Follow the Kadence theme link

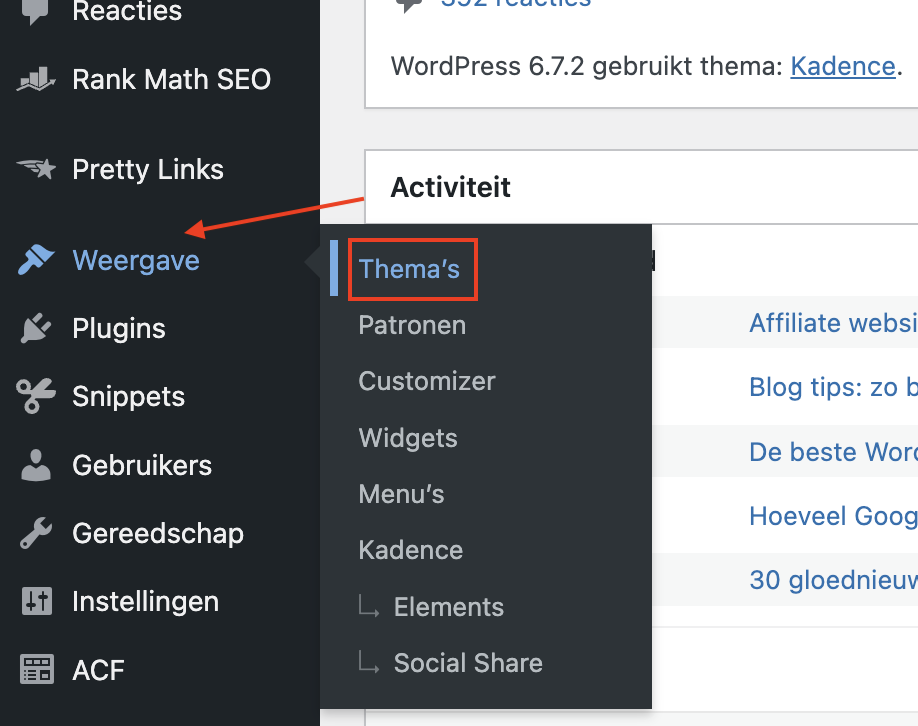click(843, 67)
